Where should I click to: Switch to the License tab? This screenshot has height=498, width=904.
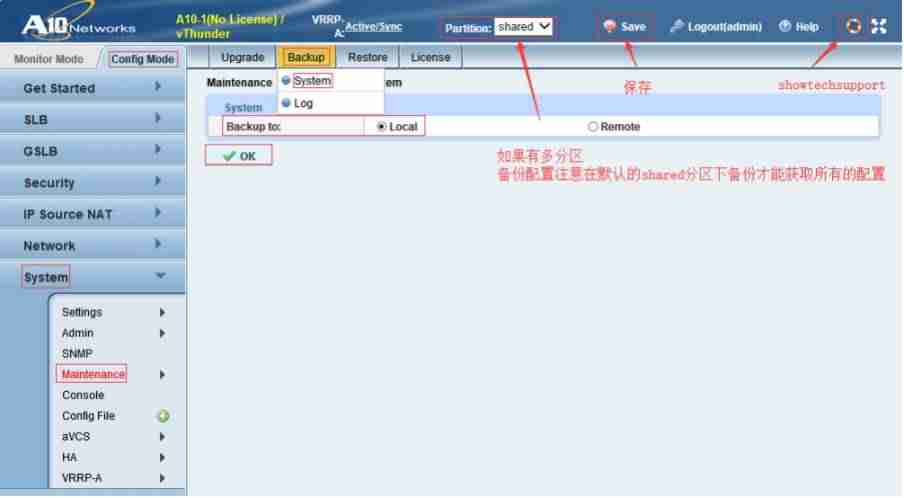pyautogui.click(x=430, y=58)
